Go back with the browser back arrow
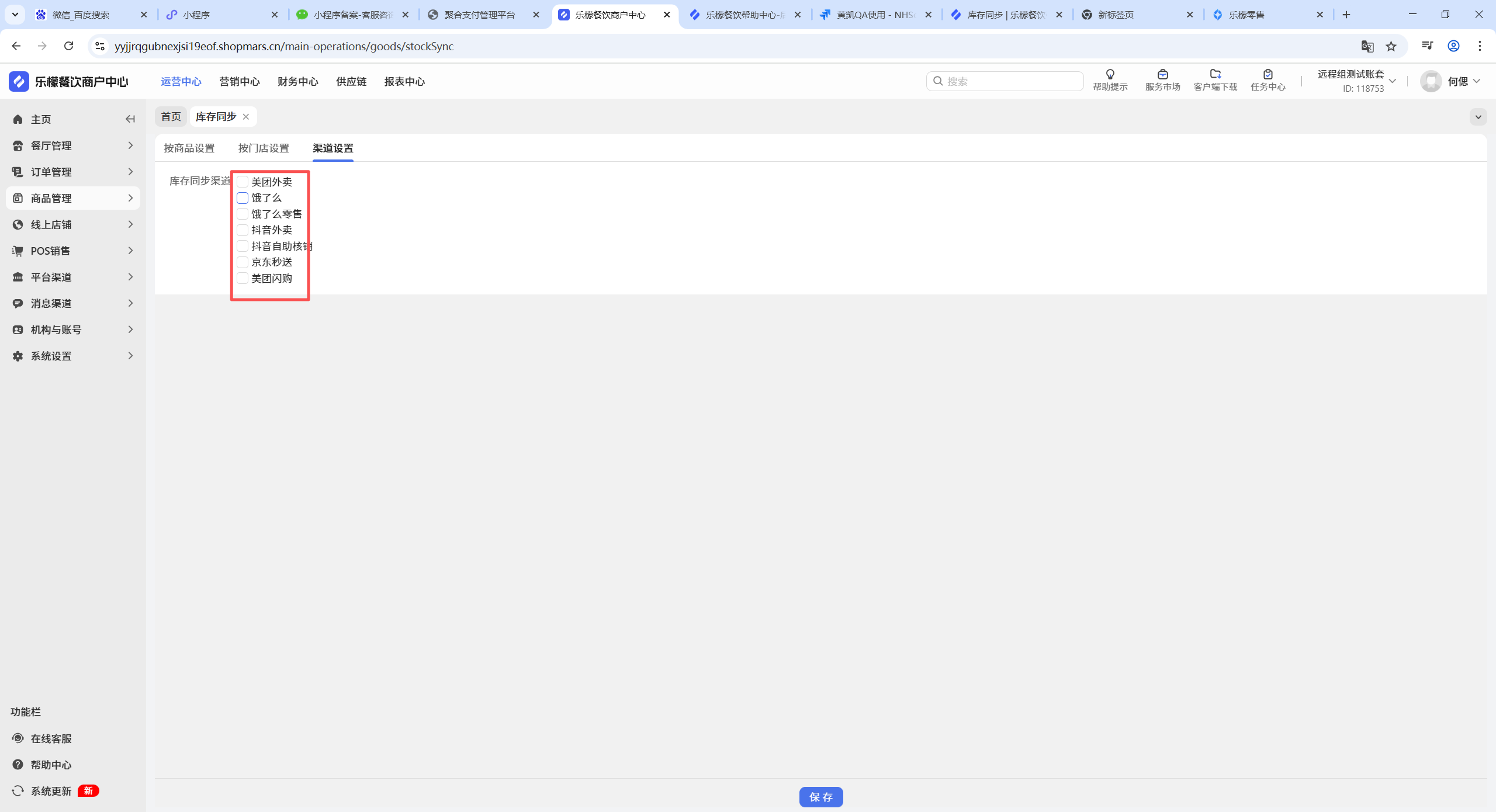 click(16, 46)
